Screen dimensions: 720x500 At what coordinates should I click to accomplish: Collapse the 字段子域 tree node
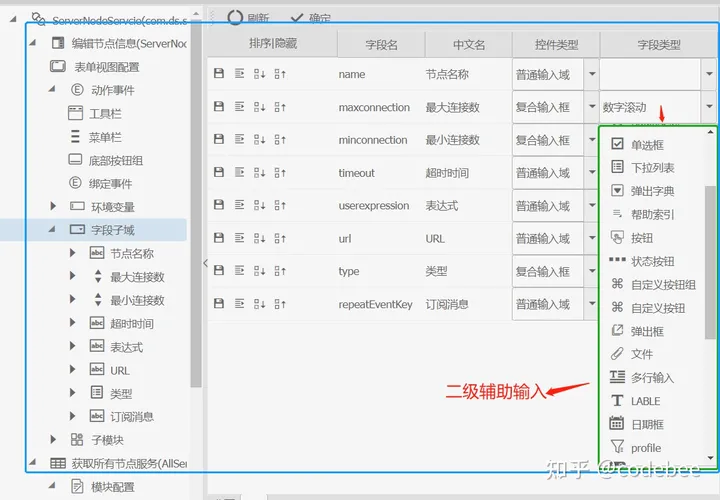click(x=54, y=230)
